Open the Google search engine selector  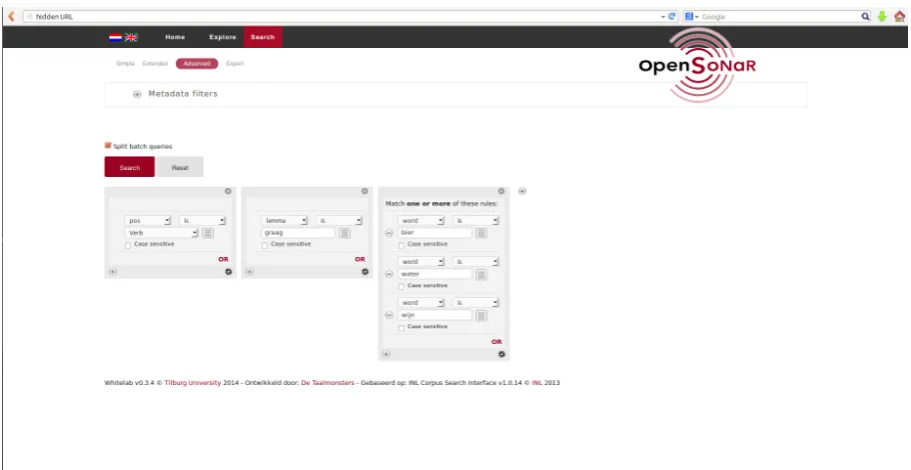691,17
